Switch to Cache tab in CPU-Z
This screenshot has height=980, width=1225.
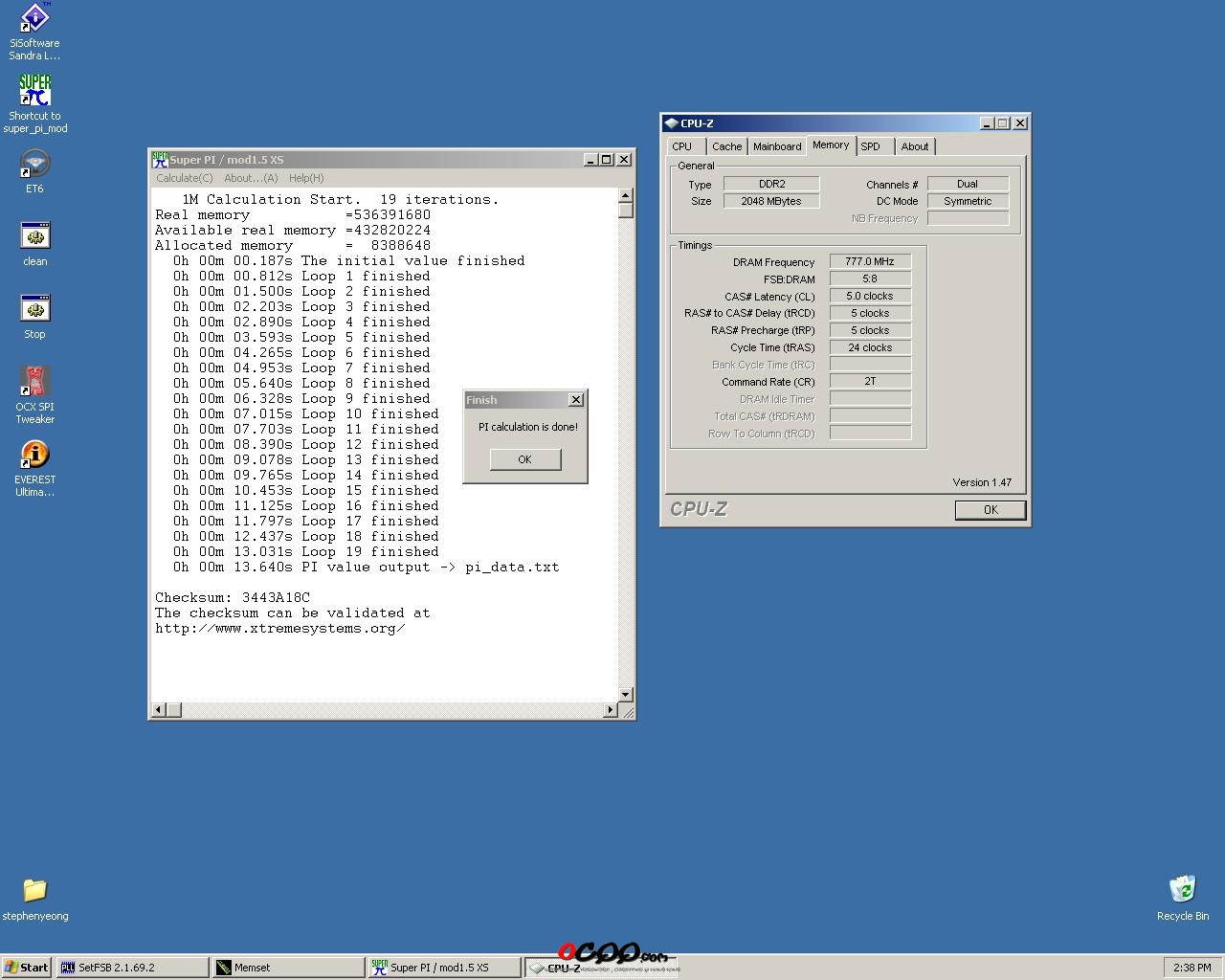coord(726,146)
